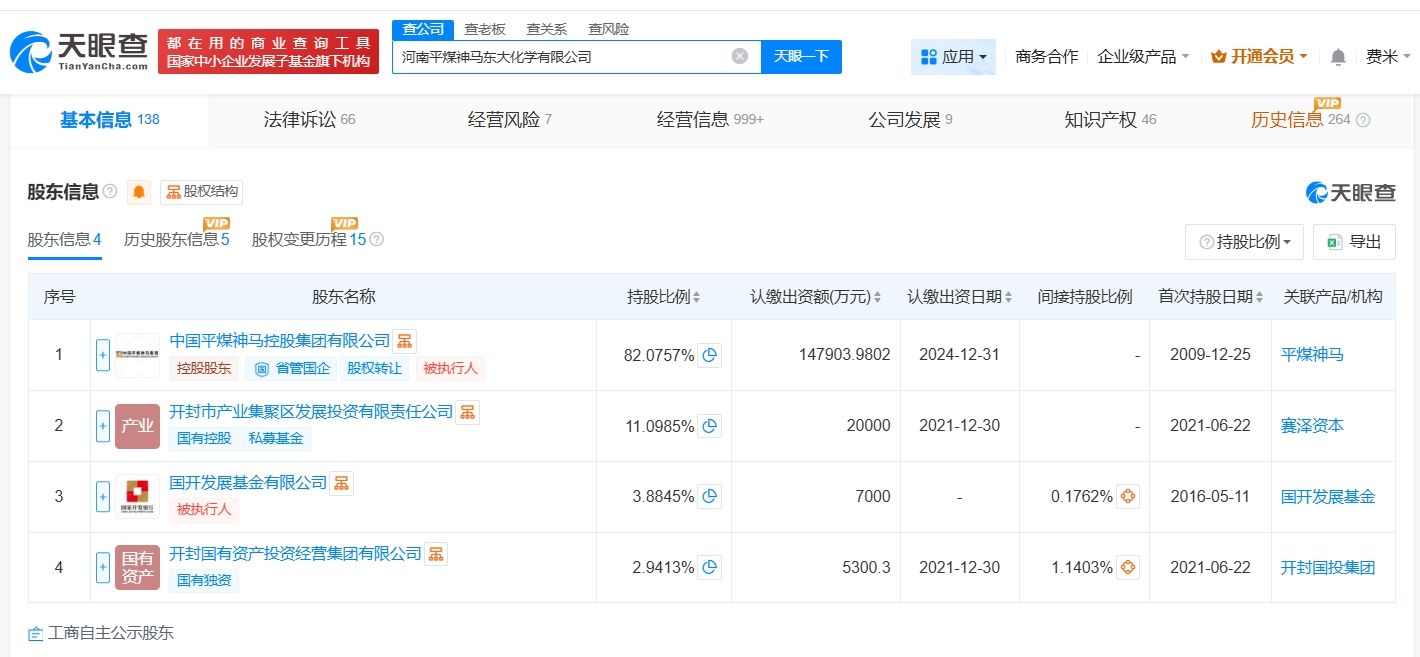Export data with the 导出 button

[1354, 242]
